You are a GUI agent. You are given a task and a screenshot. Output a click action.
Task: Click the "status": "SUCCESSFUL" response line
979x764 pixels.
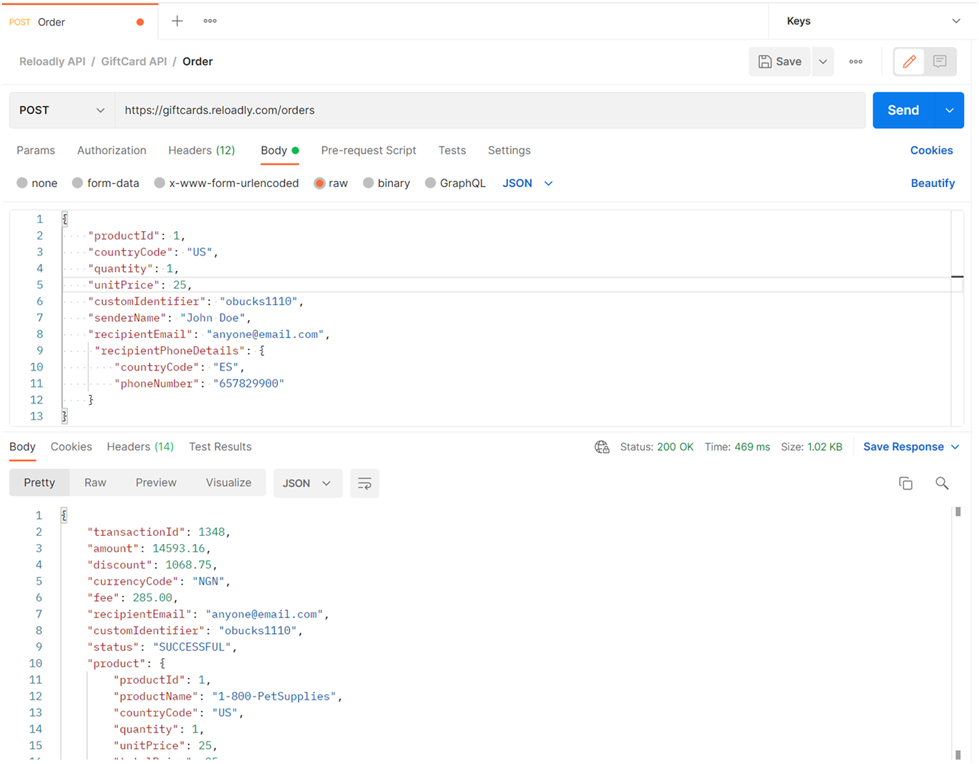[162, 647]
